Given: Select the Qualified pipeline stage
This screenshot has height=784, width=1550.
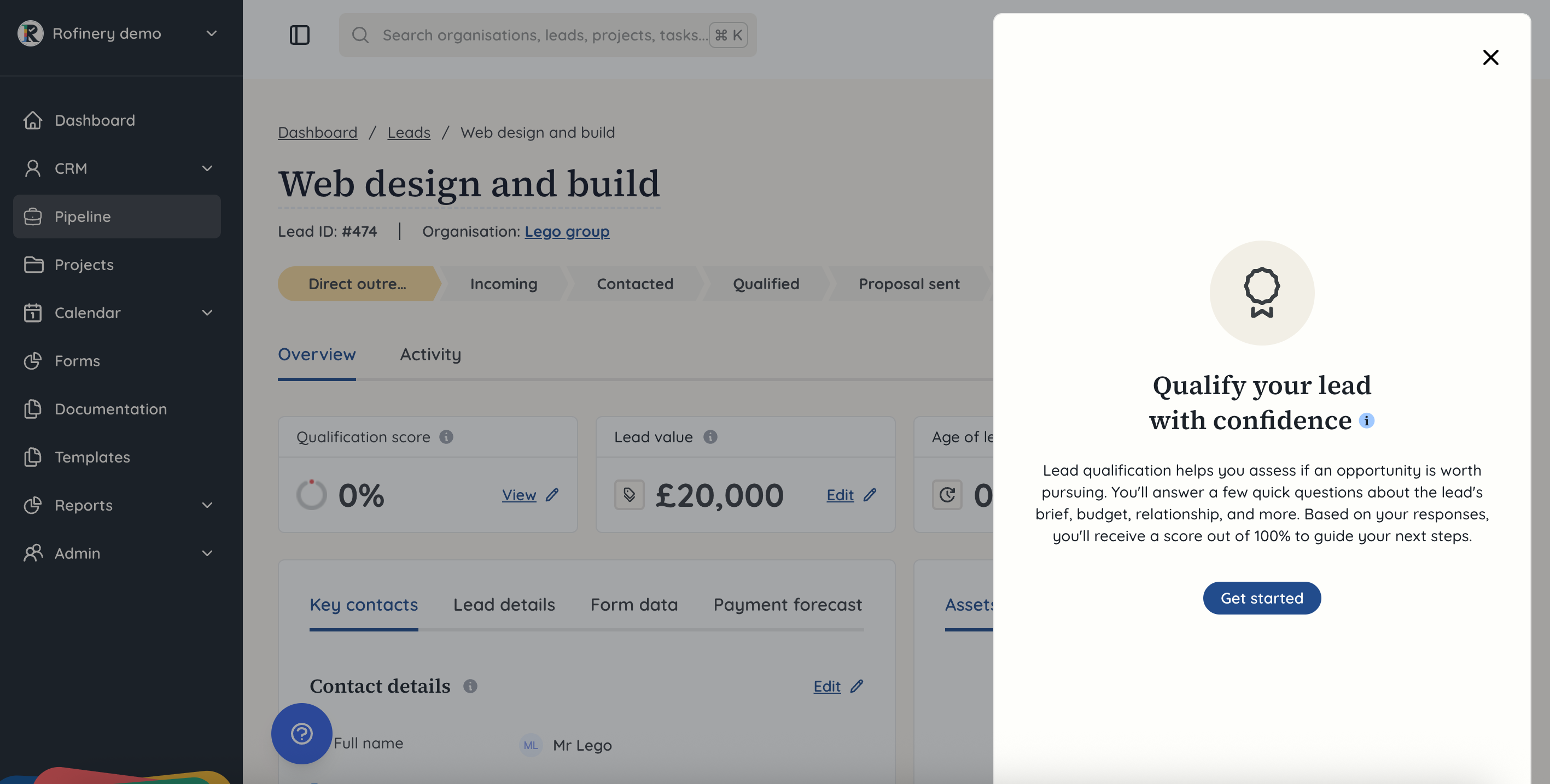Looking at the screenshot, I should [x=765, y=284].
